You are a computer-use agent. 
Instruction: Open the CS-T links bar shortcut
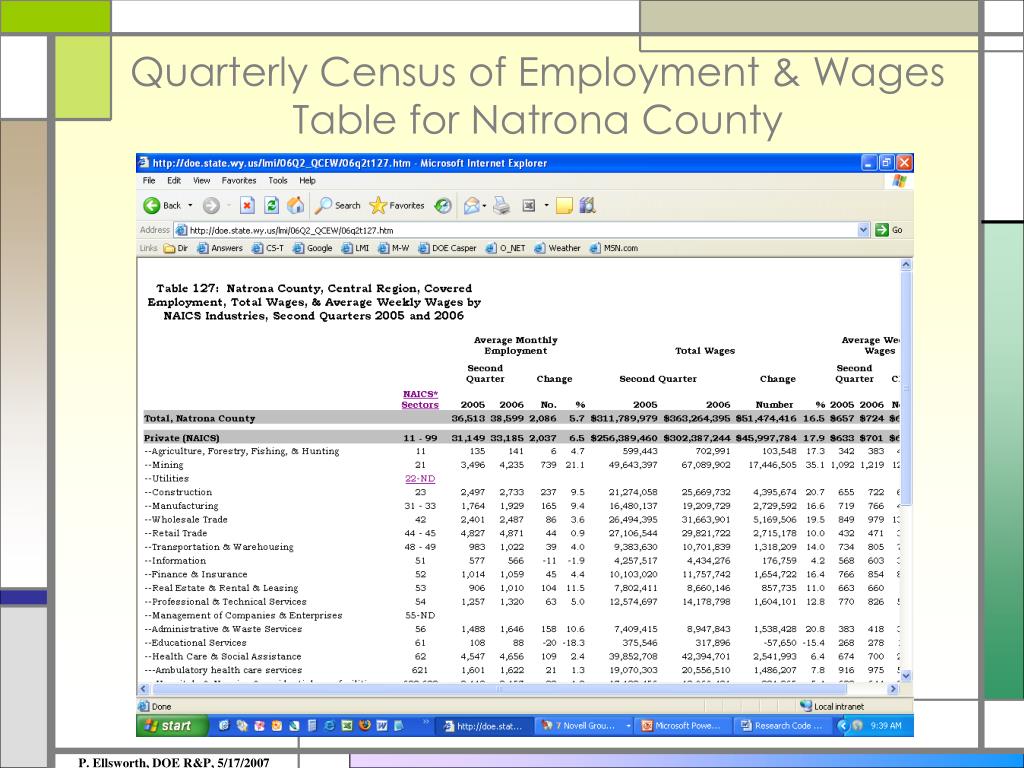pos(268,248)
